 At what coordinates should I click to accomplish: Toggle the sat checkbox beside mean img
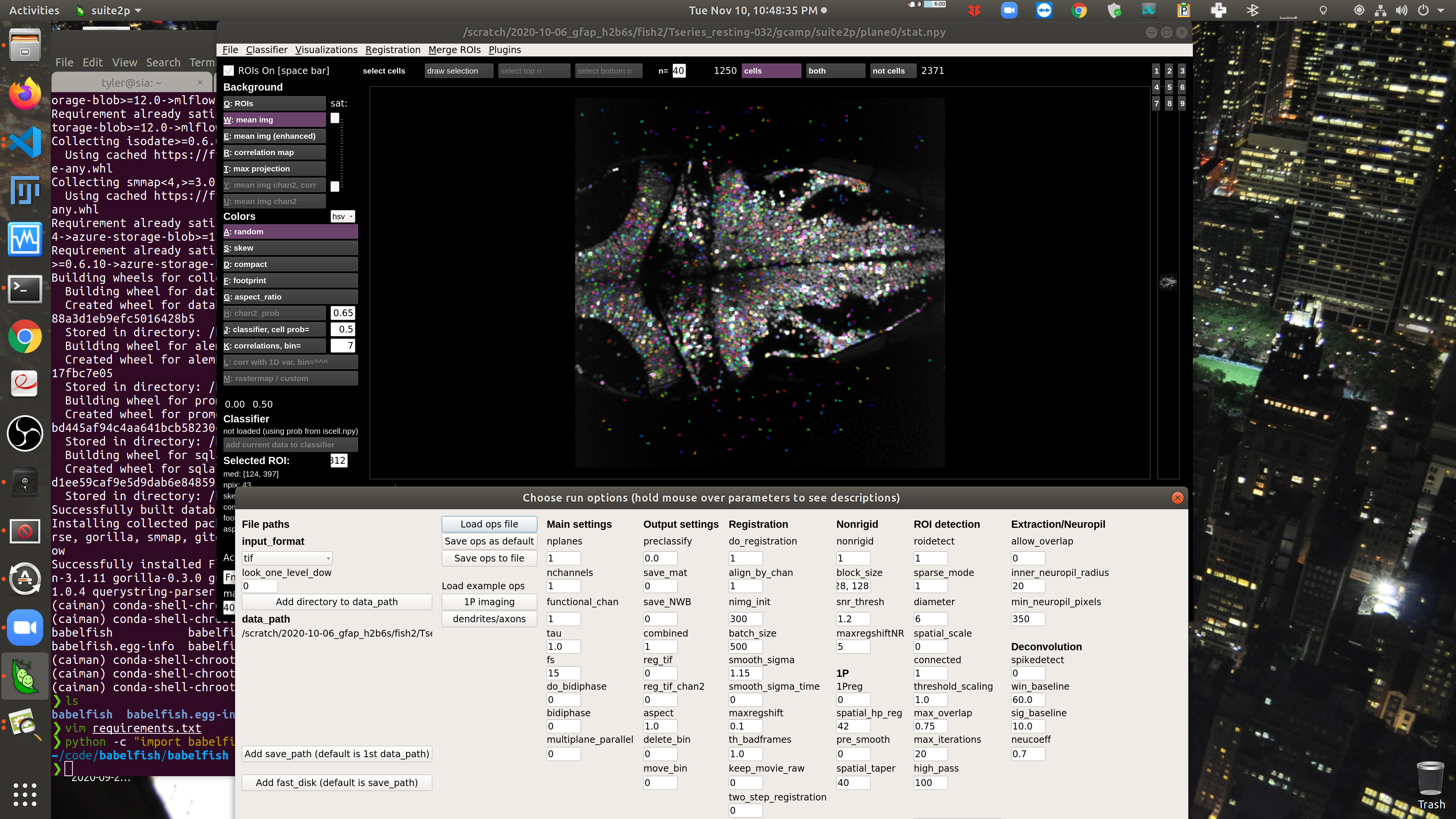[334, 118]
